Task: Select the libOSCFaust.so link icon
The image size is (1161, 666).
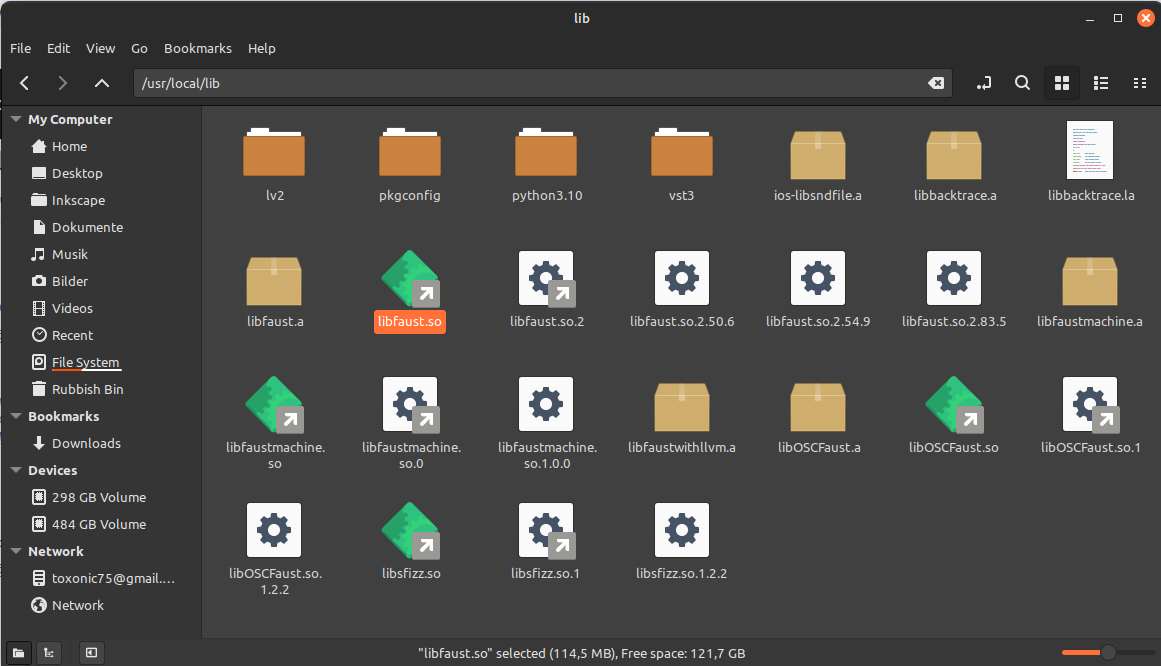Action: click(x=954, y=405)
